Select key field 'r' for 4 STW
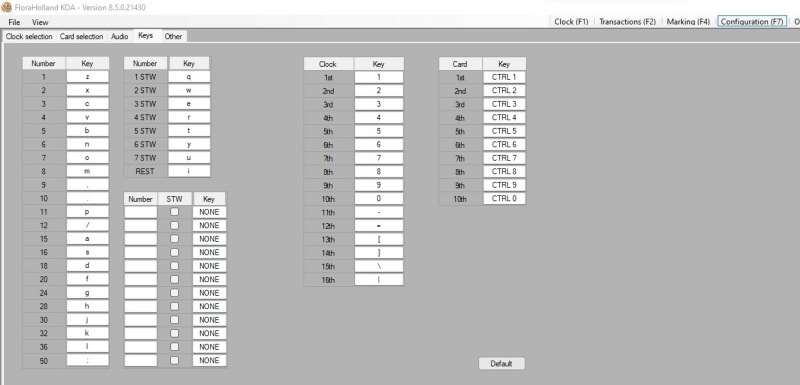Image resolution: width=800 pixels, height=385 pixels. [189, 117]
